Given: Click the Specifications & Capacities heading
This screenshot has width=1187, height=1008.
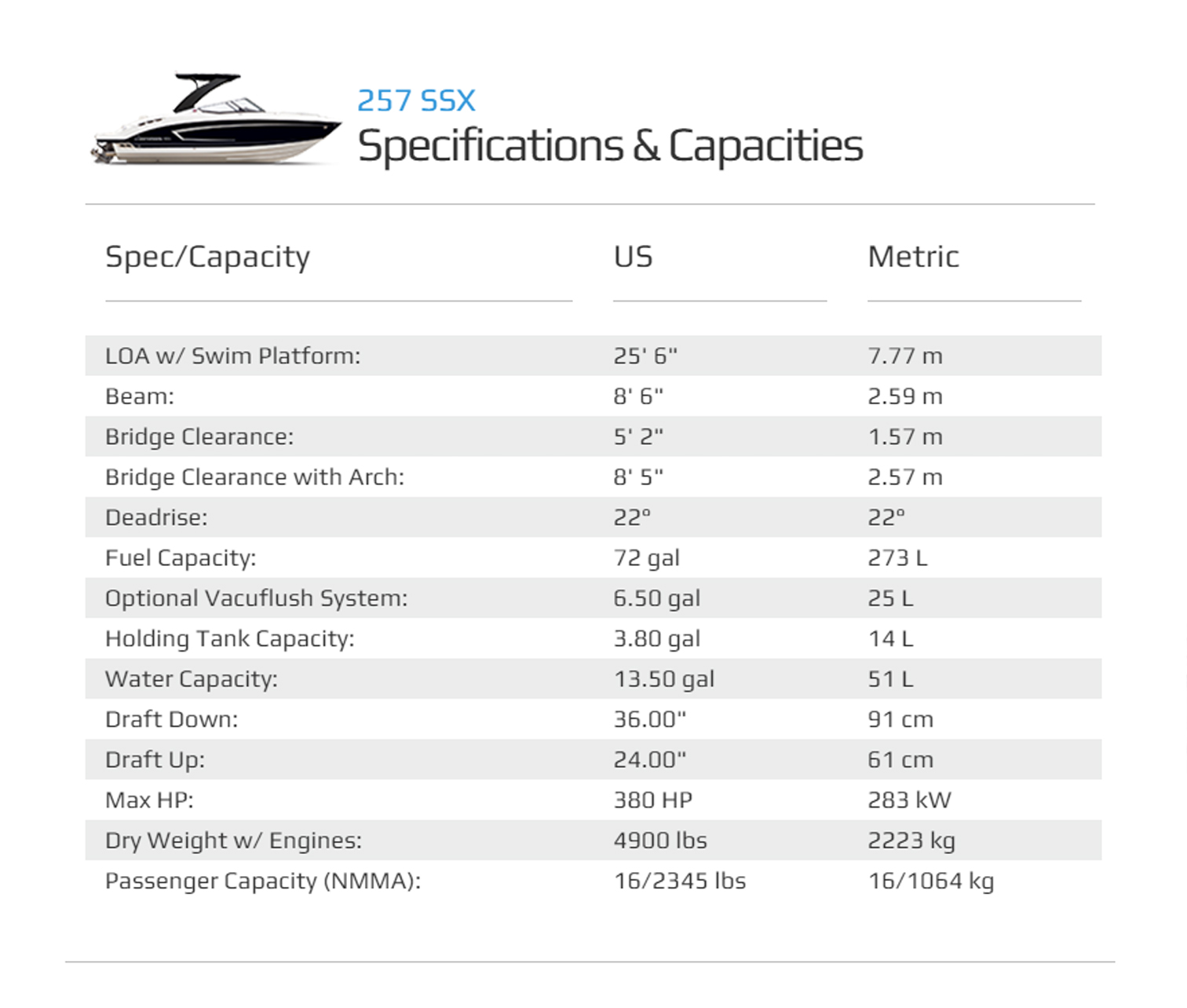Looking at the screenshot, I should pyautogui.click(x=610, y=146).
